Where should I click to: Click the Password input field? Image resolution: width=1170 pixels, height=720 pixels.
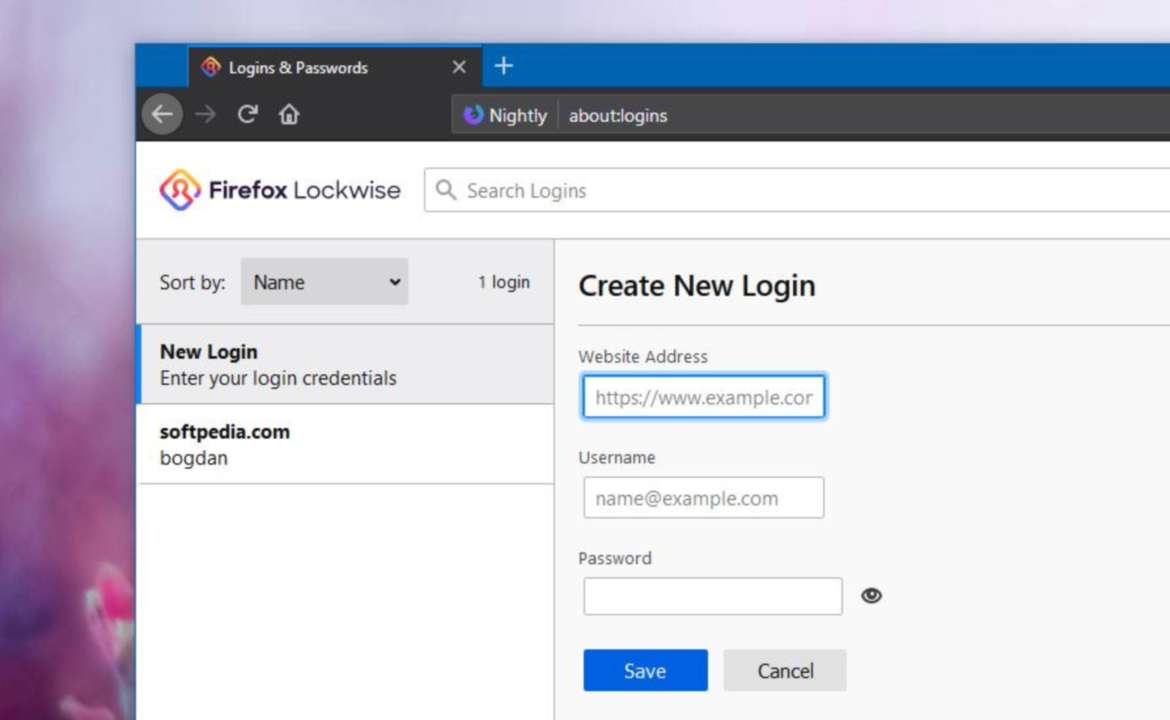click(713, 596)
